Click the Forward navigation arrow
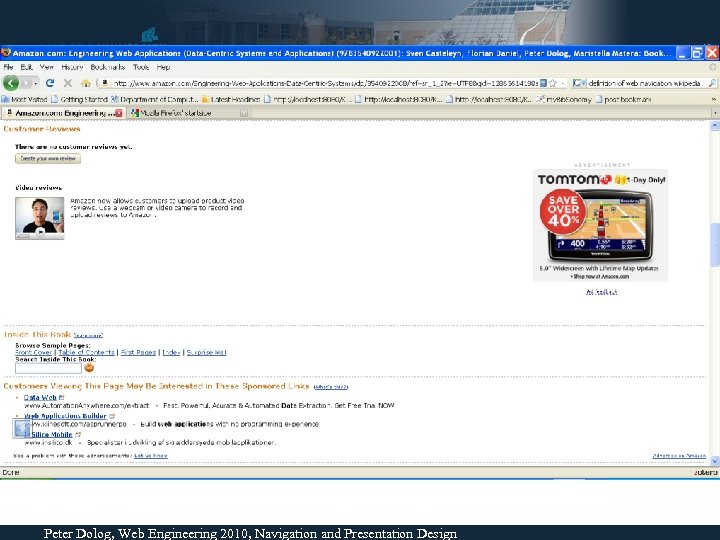The height and width of the screenshot is (540, 720). point(27,83)
